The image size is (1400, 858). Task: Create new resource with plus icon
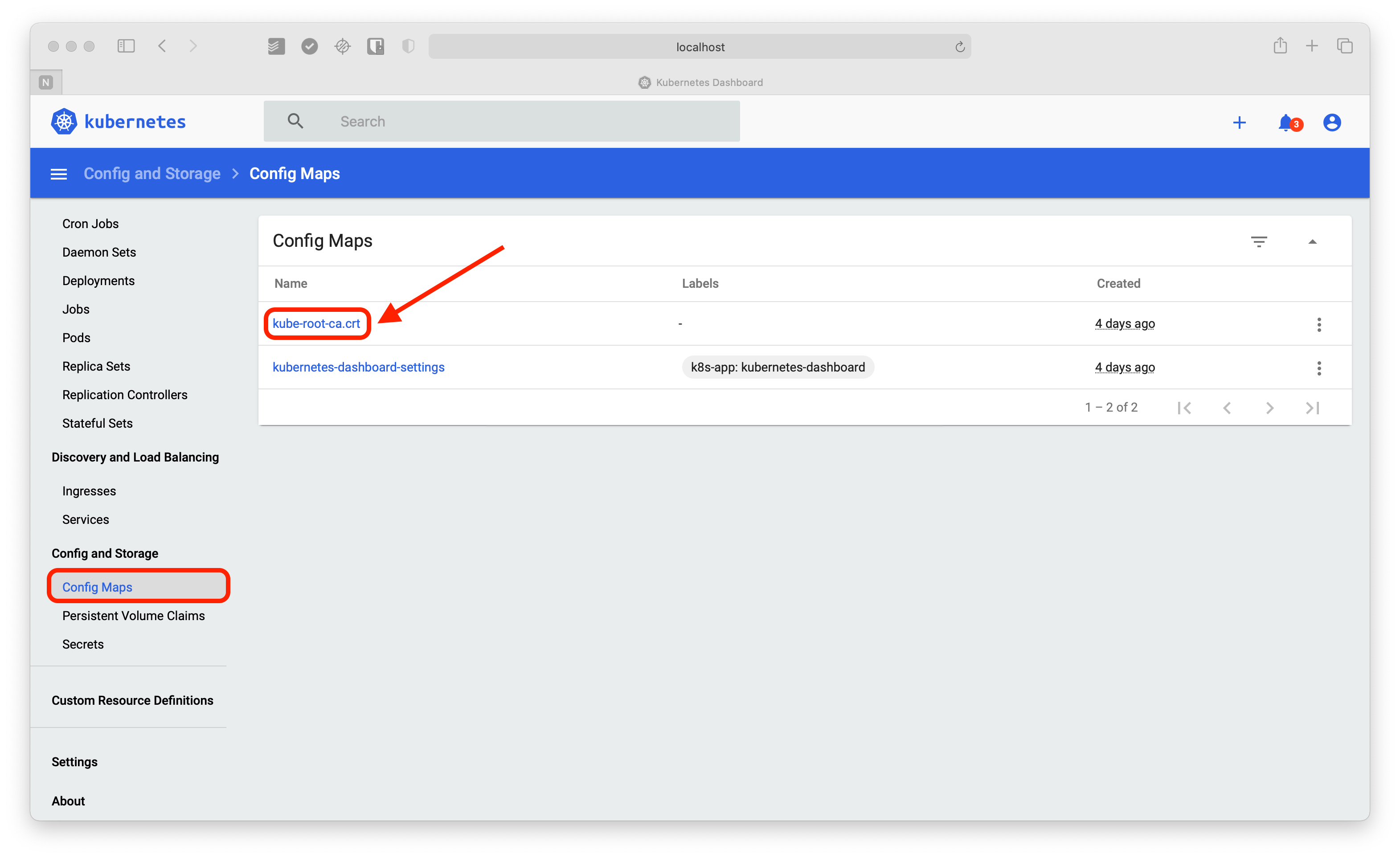click(x=1239, y=123)
